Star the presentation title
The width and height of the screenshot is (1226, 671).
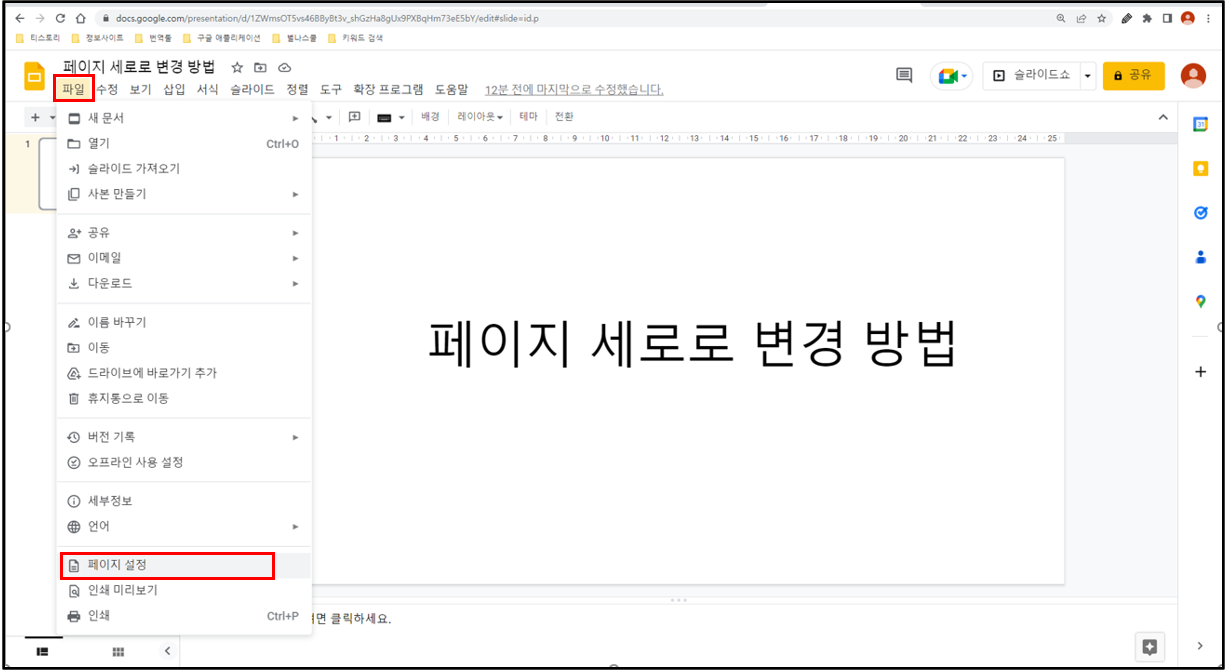[236, 67]
